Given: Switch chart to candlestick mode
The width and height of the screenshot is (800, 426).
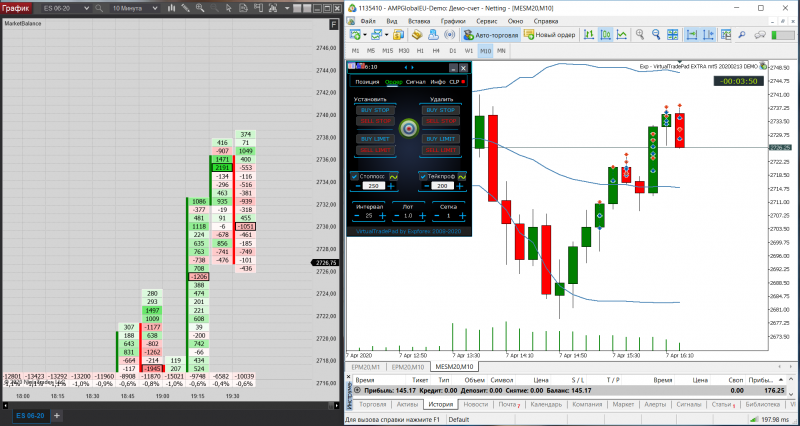Looking at the screenshot, I should [x=606, y=35].
